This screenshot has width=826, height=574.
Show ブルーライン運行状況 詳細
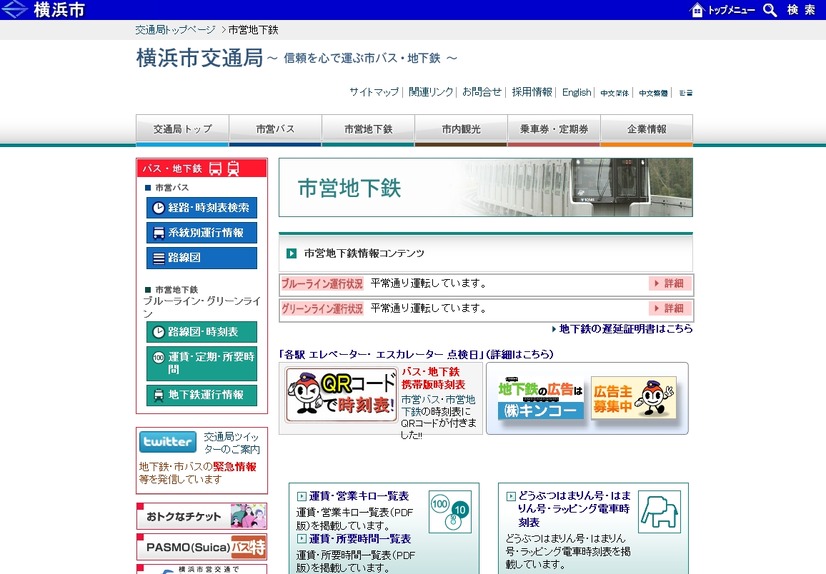click(670, 283)
